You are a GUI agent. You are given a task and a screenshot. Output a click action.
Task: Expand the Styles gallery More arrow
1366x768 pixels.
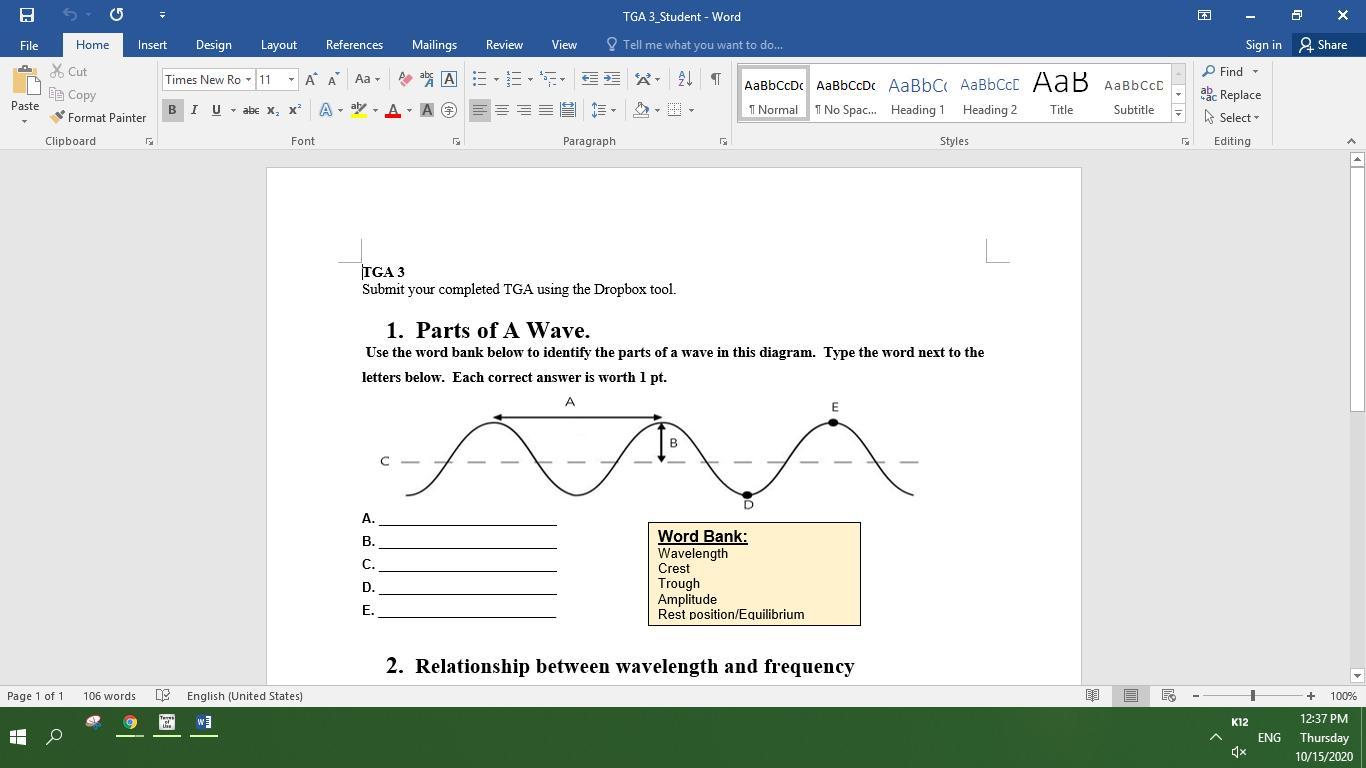tap(1178, 114)
